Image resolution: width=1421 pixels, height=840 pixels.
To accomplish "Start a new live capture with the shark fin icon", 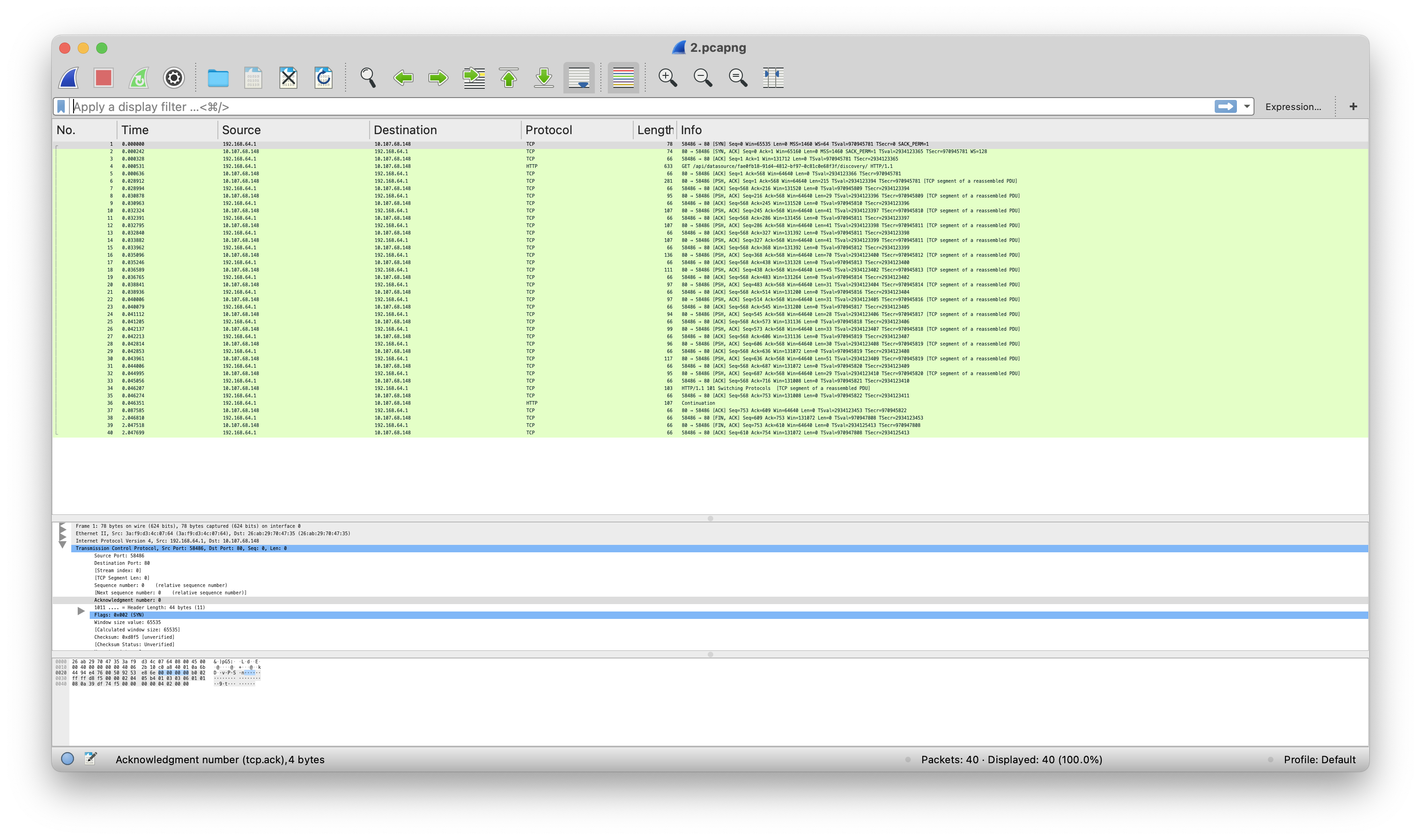I will coord(69,78).
